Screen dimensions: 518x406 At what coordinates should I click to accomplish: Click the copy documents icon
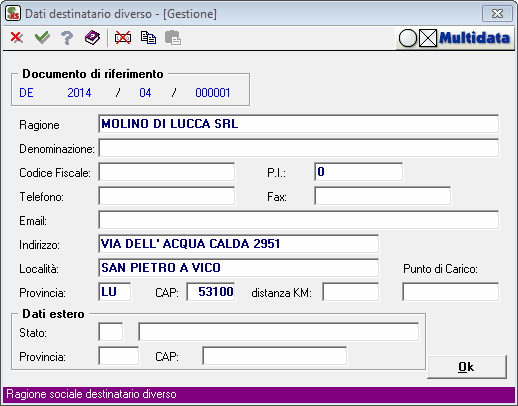click(x=148, y=38)
